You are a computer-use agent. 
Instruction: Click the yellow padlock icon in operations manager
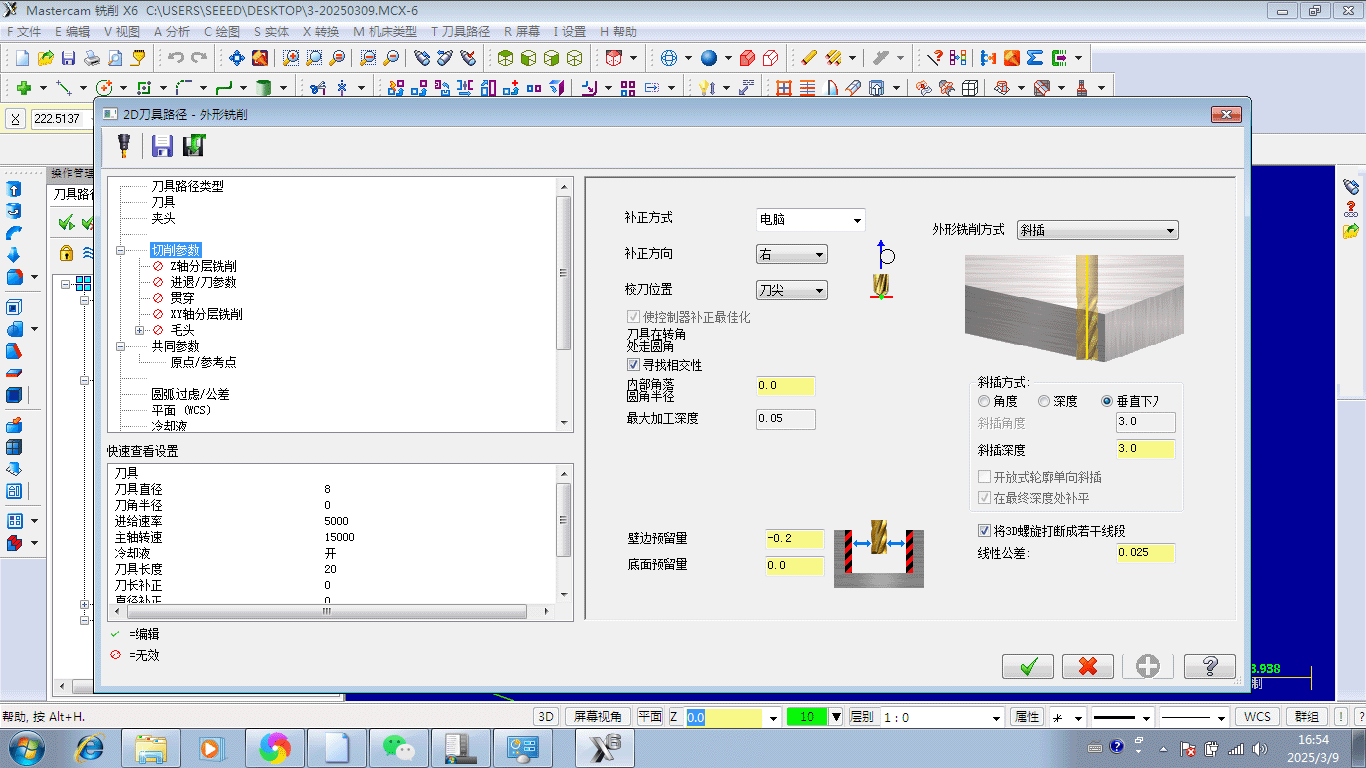pyautogui.click(x=67, y=252)
